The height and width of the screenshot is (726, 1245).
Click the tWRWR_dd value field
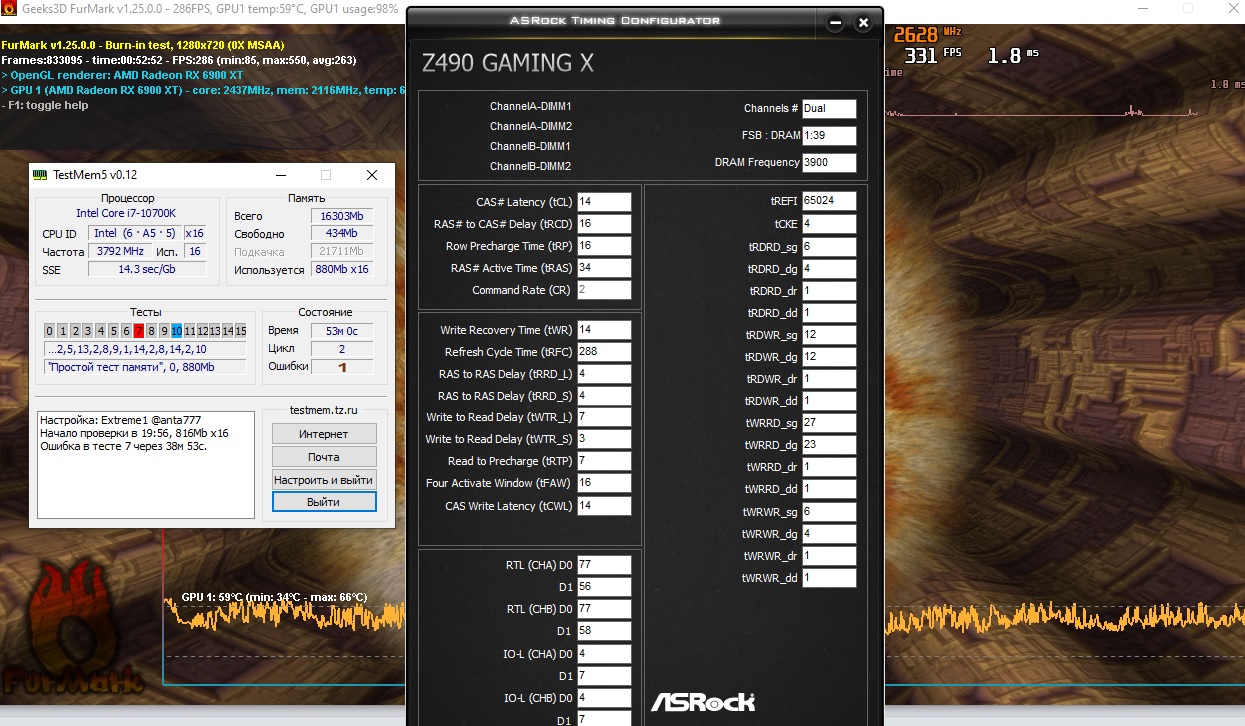tap(829, 578)
